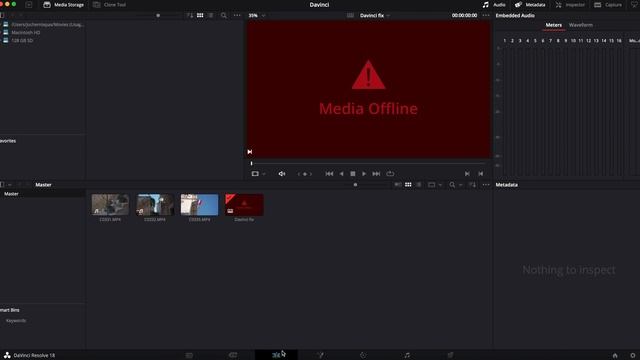The height and width of the screenshot is (360, 640).
Task: Select the C0001.MP4 clip thumbnail
Action: coord(110,204)
